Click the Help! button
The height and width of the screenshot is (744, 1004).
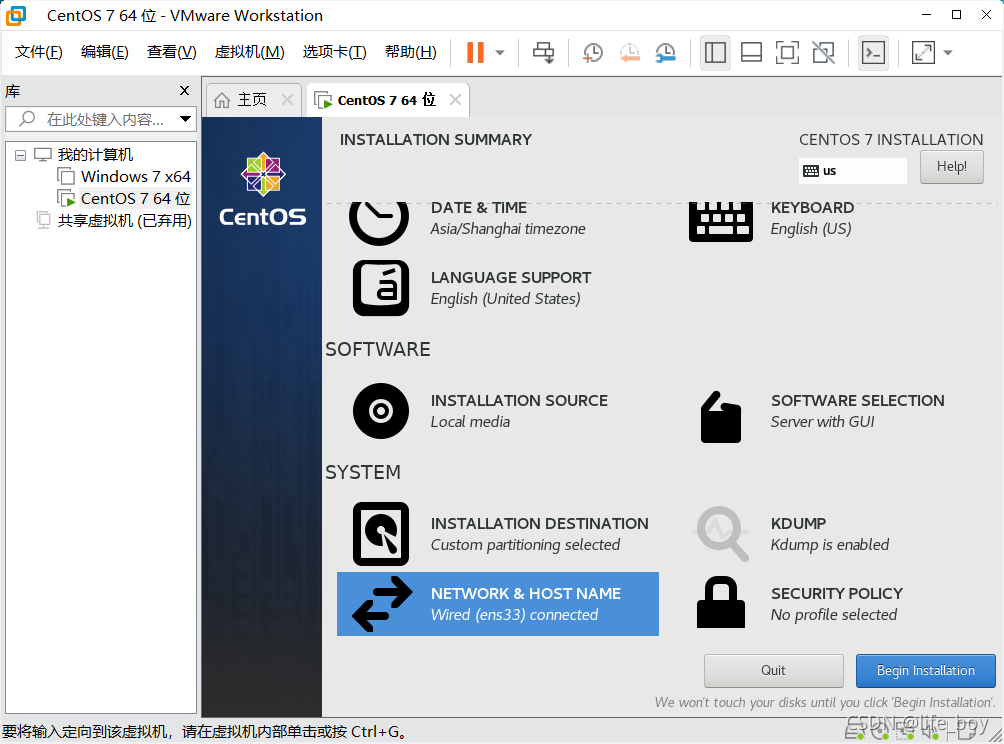click(x=951, y=166)
